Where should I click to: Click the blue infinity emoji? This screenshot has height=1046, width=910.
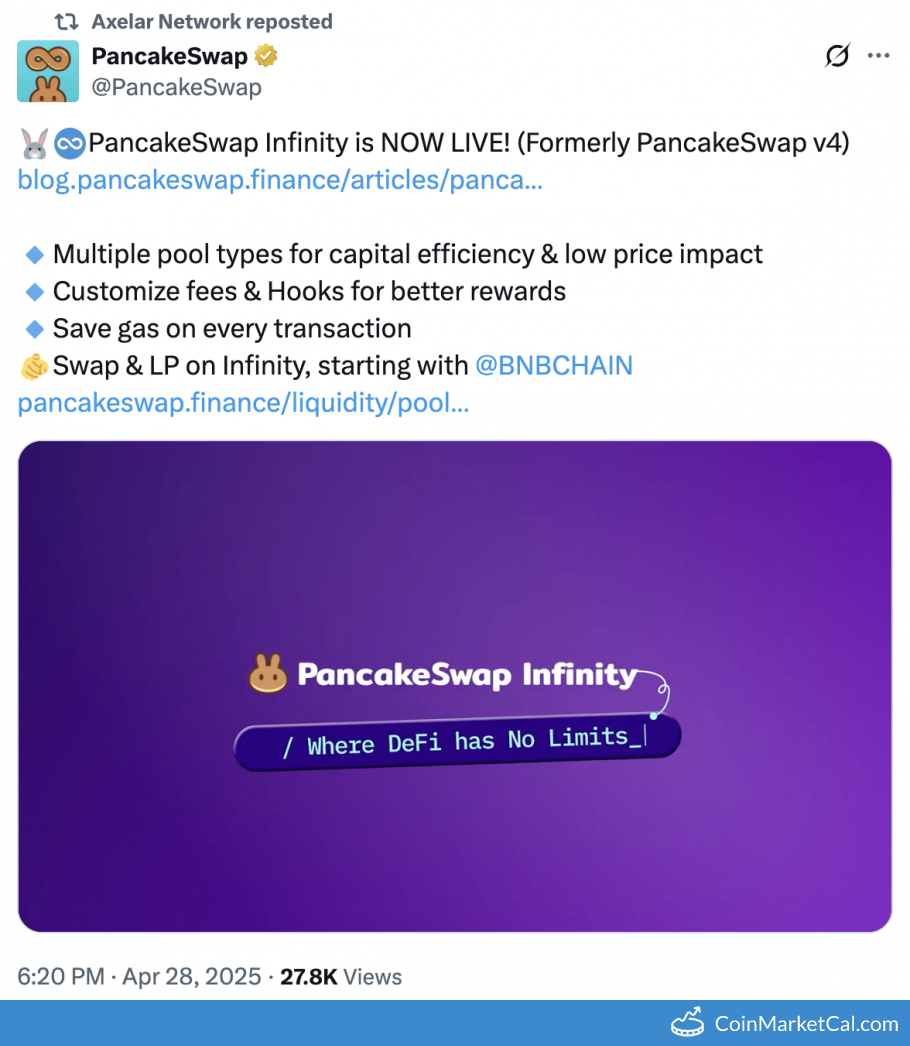[x=68, y=145]
